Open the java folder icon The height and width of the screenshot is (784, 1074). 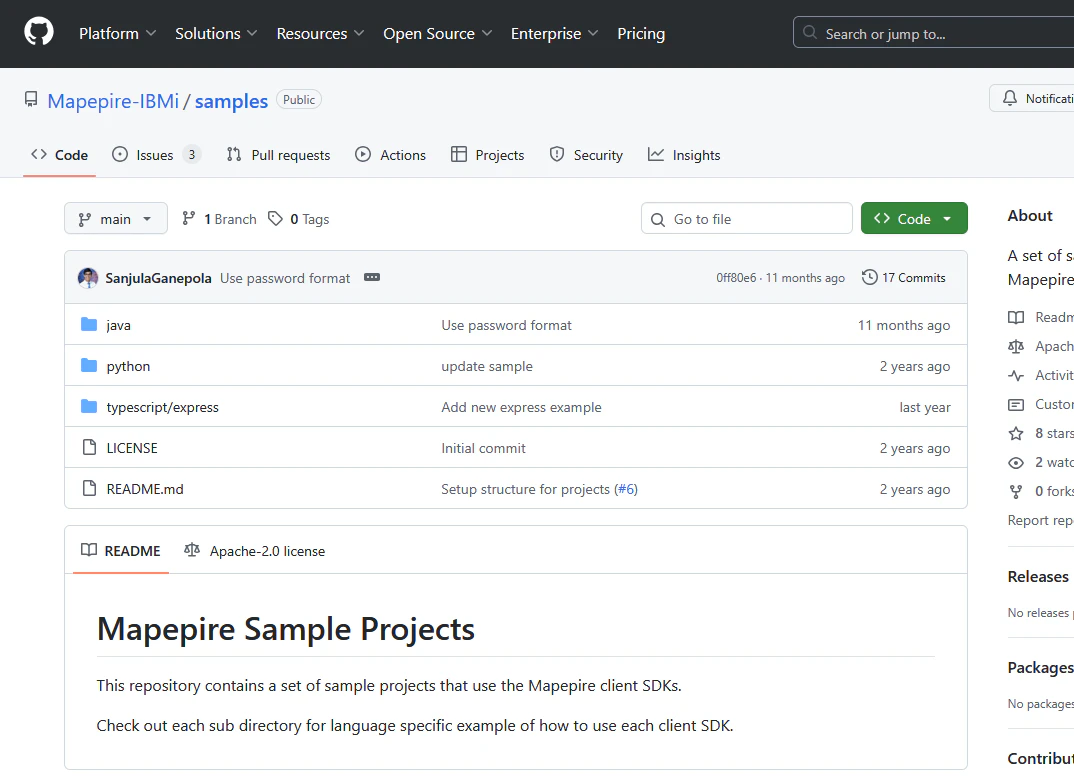(x=89, y=325)
